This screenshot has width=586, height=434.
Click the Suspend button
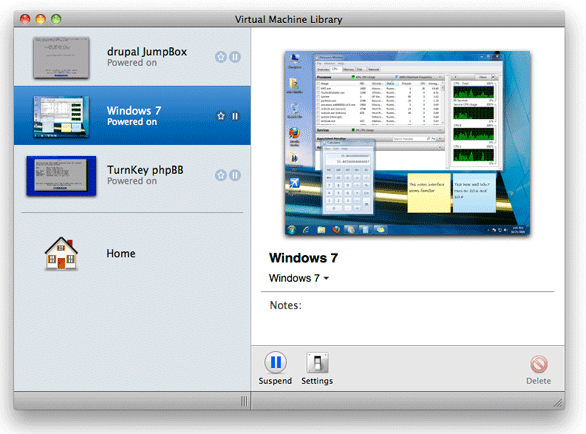click(x=275, y=368)
